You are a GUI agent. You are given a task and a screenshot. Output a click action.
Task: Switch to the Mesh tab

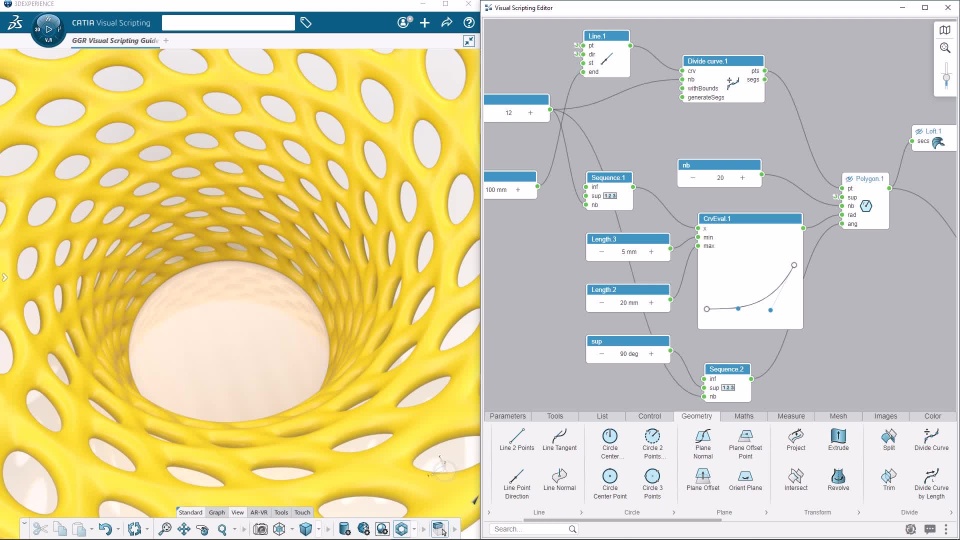[838, 416]
